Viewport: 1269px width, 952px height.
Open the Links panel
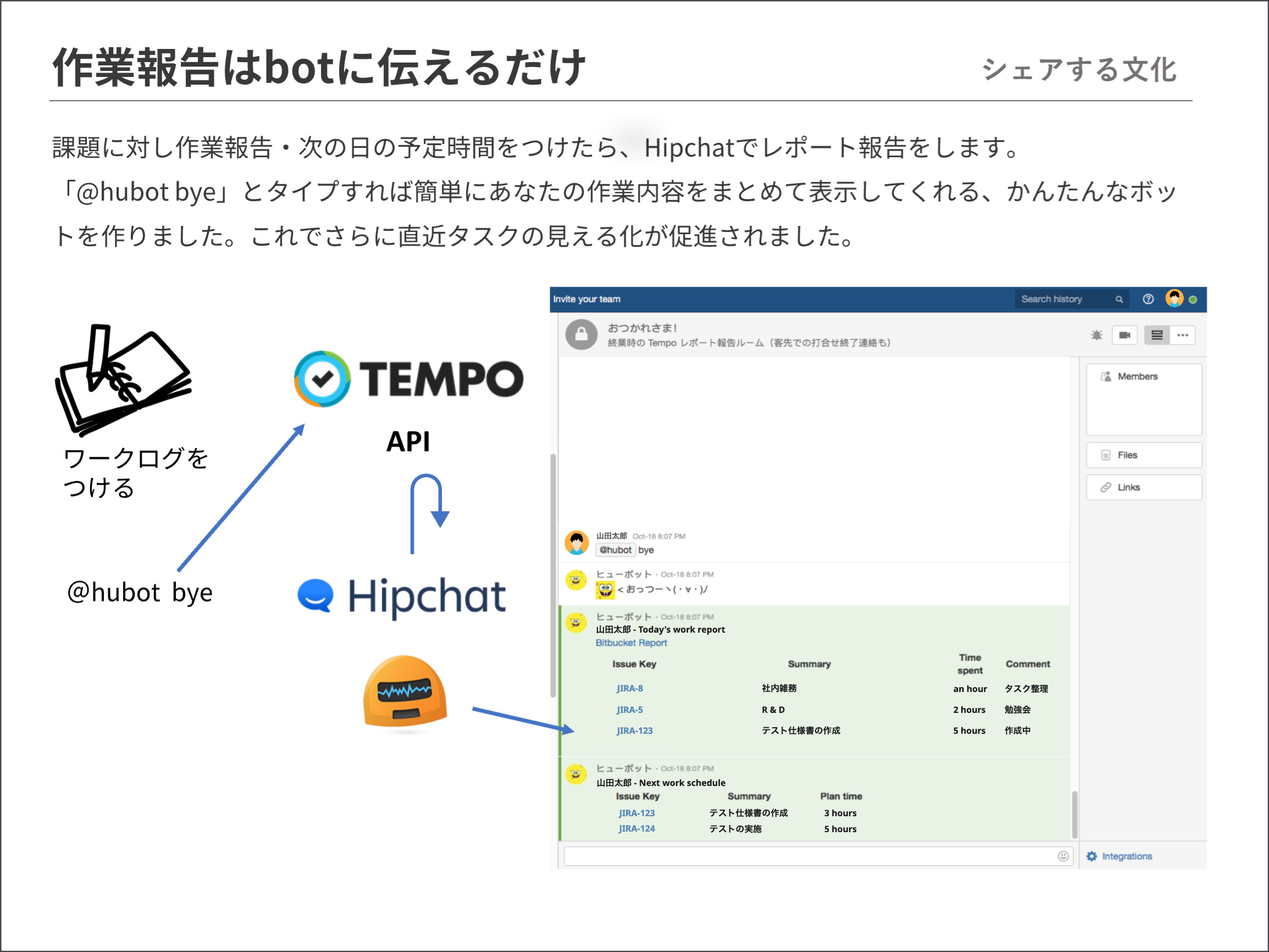(x=1144, y=487)
